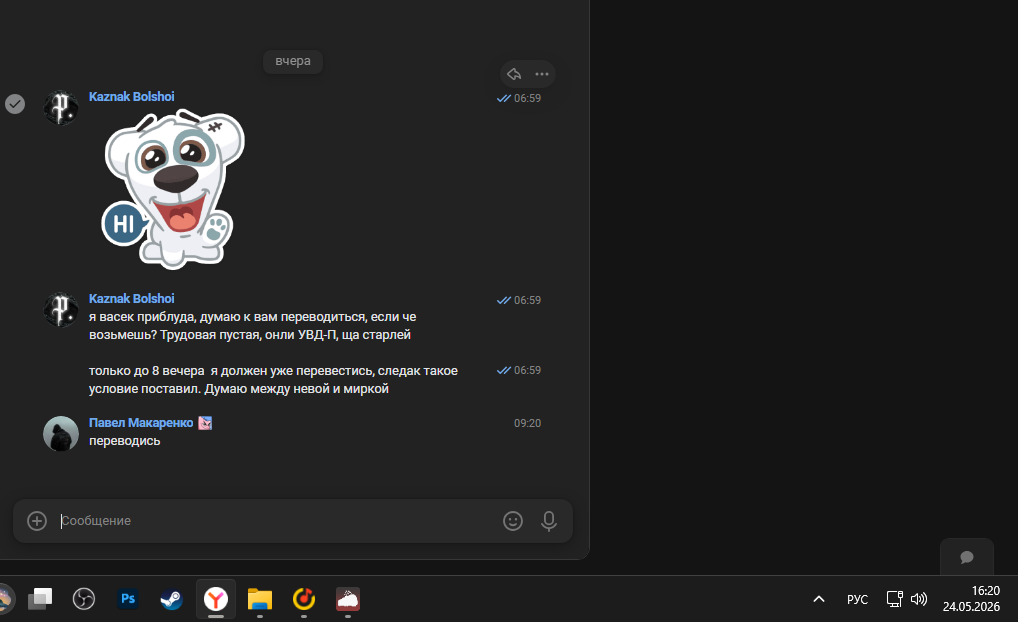Click the reply arrow icon above the message
This screenshot has height=622, width=1018.
[514, 74]
